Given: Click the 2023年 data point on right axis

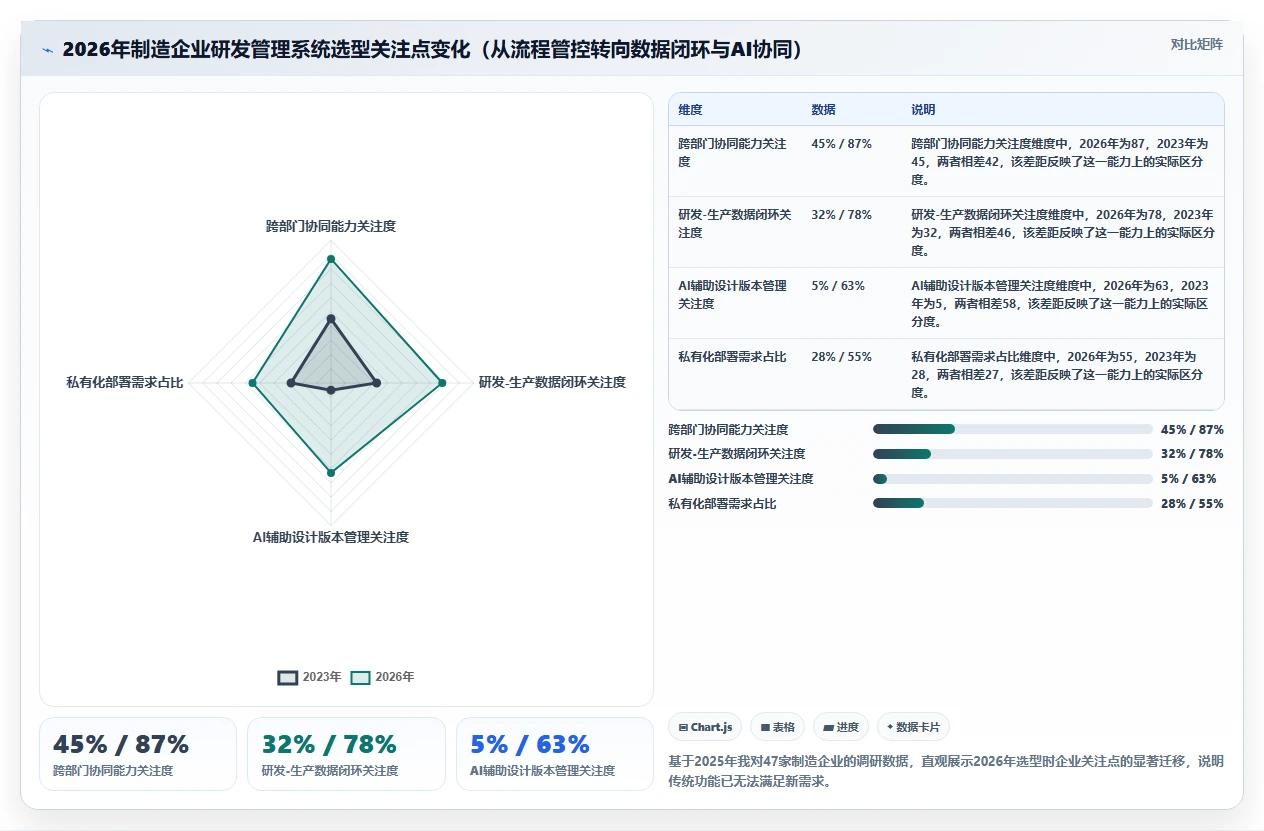Looking at the screenshot, I should (x=376, y=382).
